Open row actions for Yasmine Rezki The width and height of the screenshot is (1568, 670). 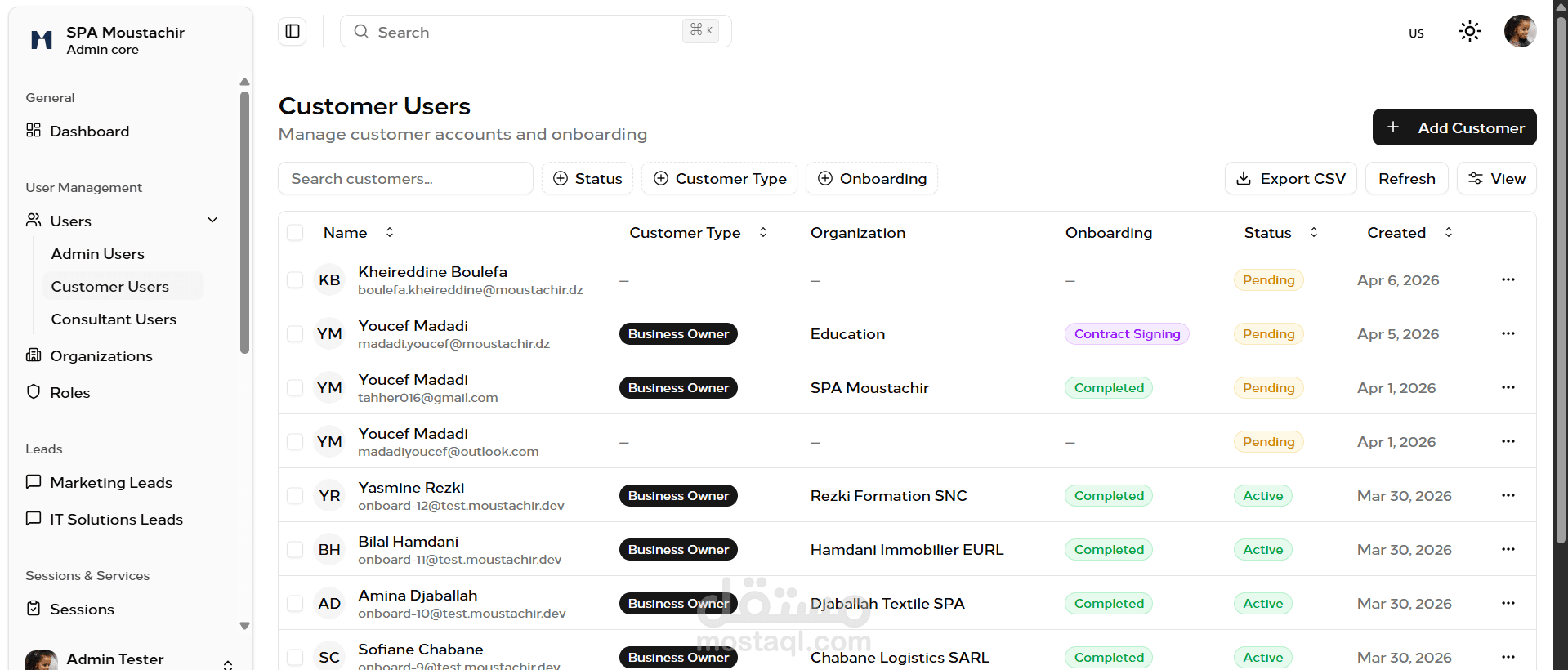pyautogui.click(x=1508, y=495)
